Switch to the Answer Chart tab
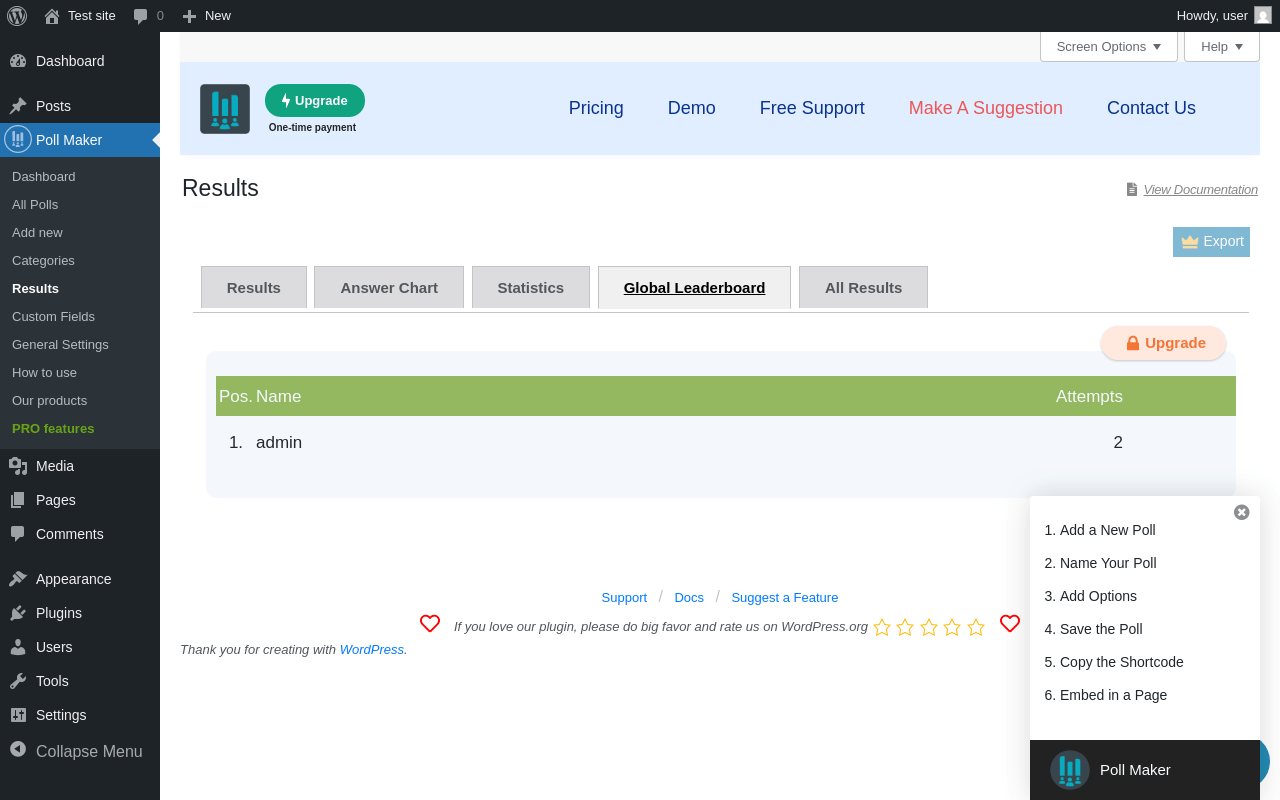This screenshot has width=1280, height=800. [389, 288]
